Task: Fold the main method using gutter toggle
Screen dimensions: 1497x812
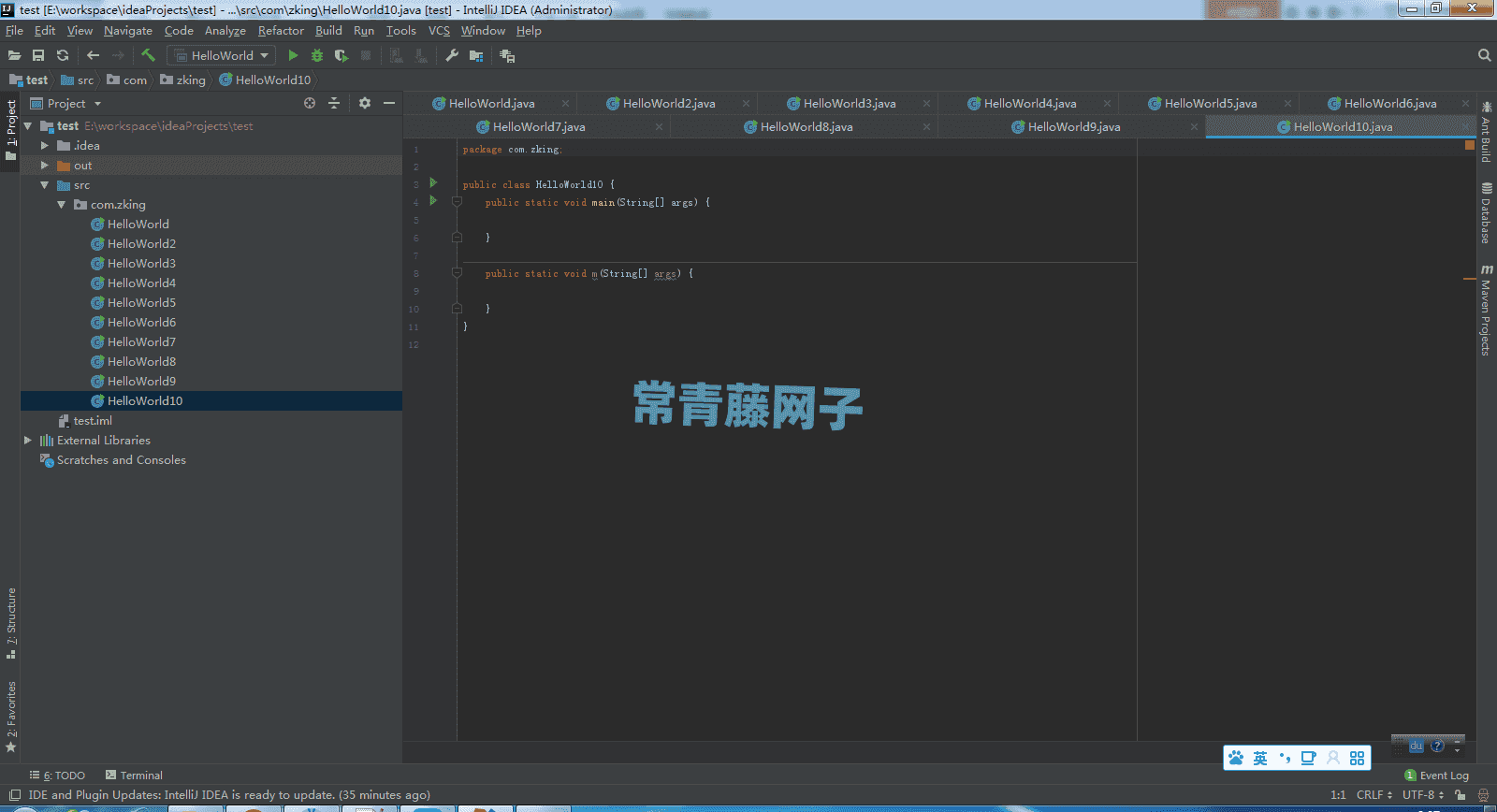Action: [457, 202]
